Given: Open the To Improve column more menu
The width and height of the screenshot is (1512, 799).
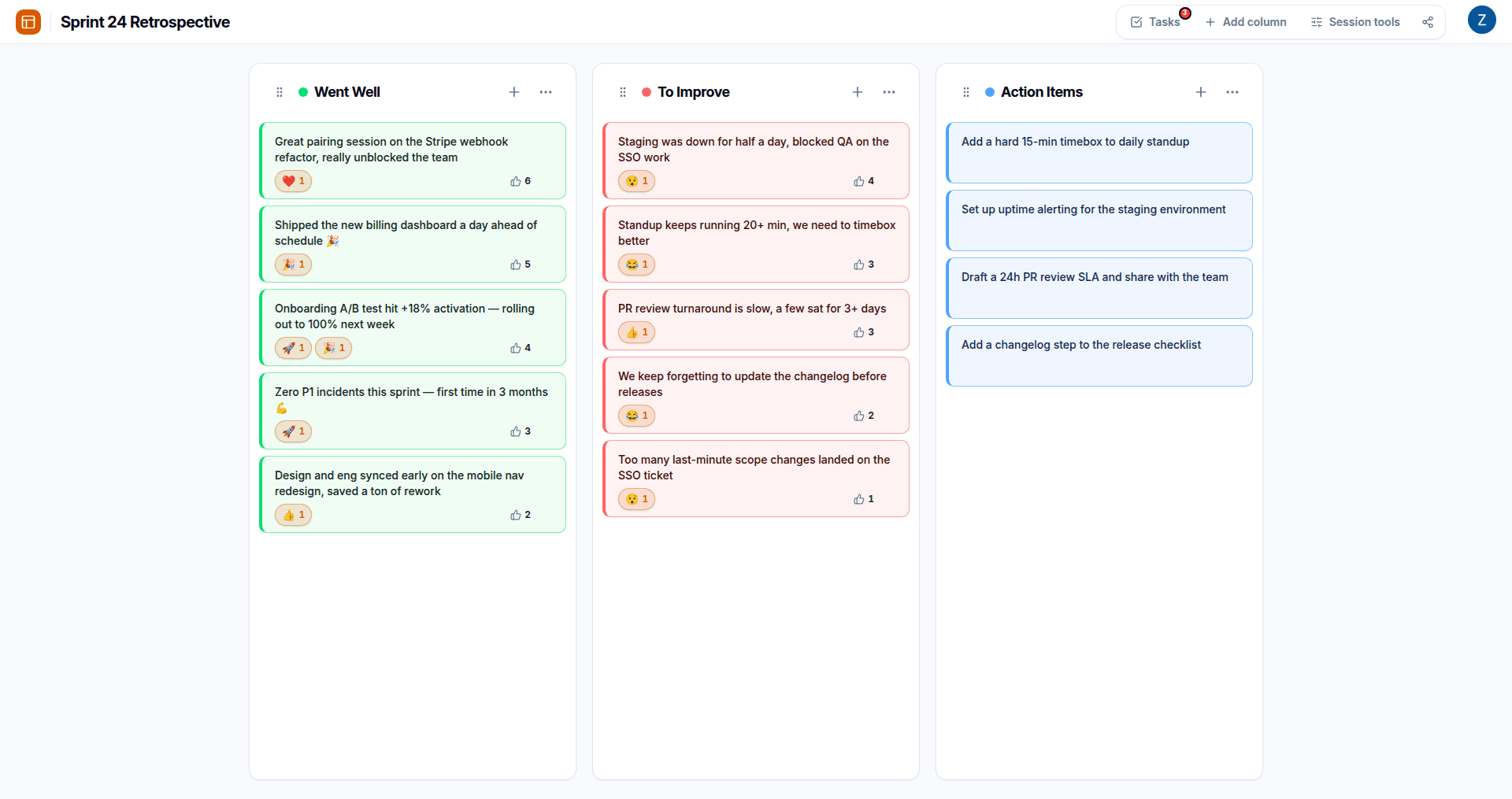Looking at the screenshot, I should (x=889, y=92).
